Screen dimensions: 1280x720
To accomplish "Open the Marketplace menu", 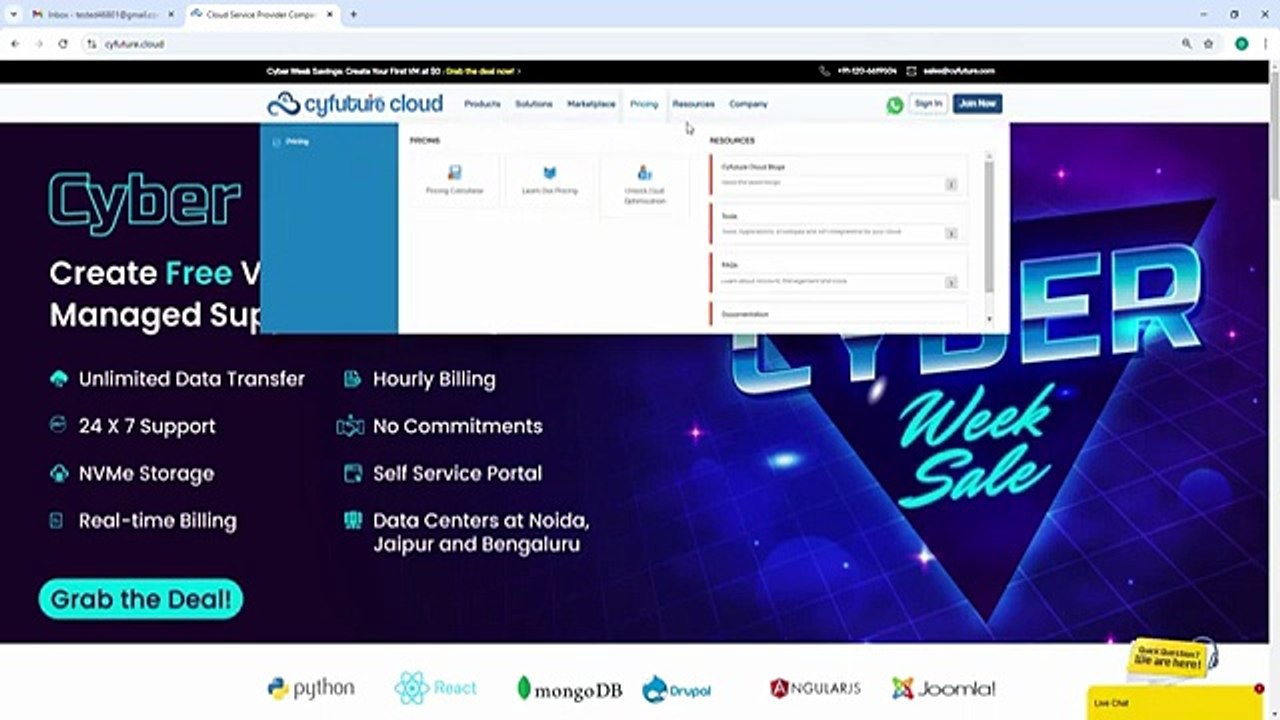I will pos(591,104).
